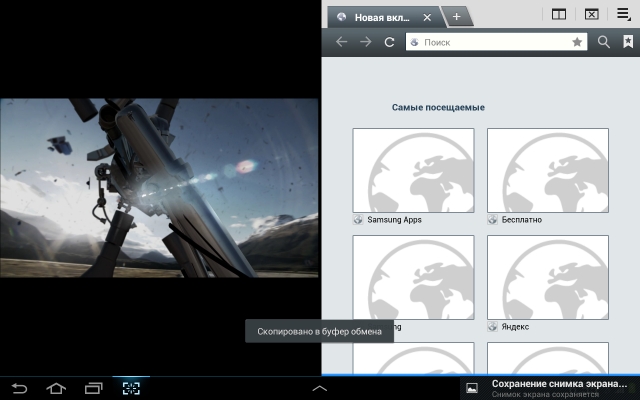Open the thumbnail left of Яндекс
The width and height of the screenshot is (640, 400).
click(413, 277)
